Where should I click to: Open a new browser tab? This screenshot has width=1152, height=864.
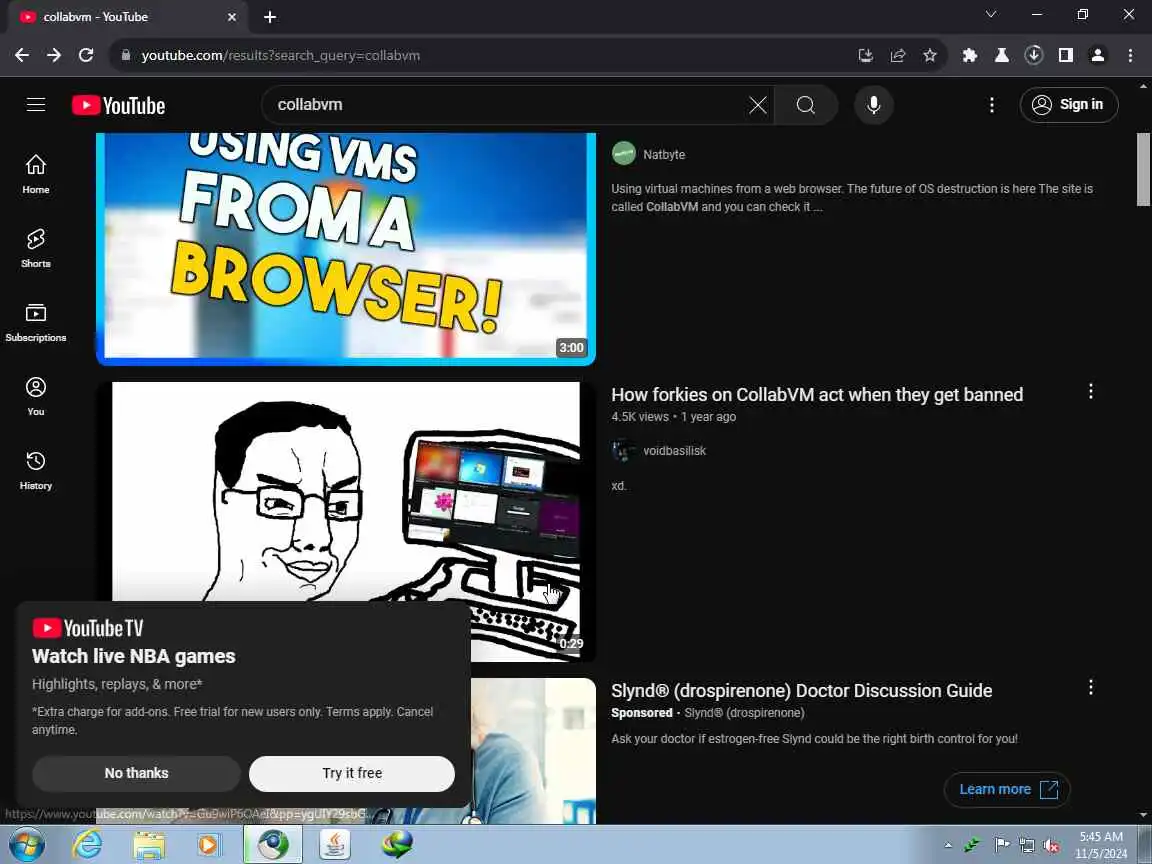click(x=270, y=17)
